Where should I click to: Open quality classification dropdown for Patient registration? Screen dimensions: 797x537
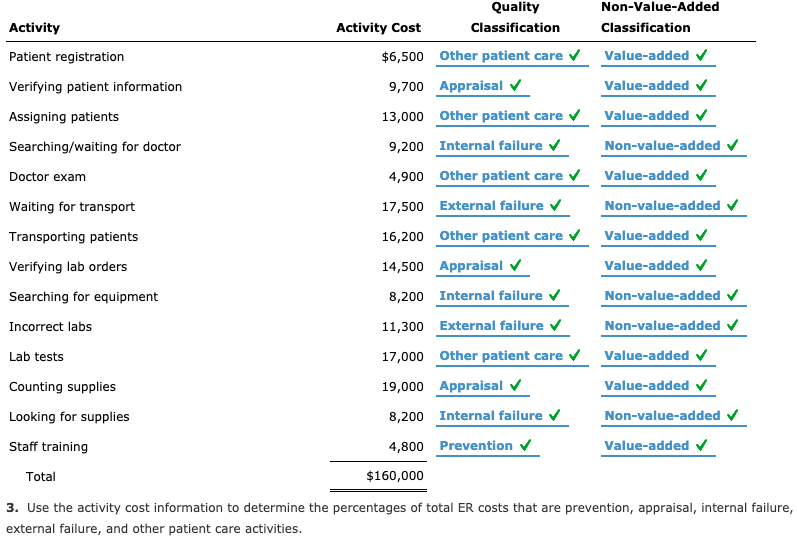(x=512, y=56)
